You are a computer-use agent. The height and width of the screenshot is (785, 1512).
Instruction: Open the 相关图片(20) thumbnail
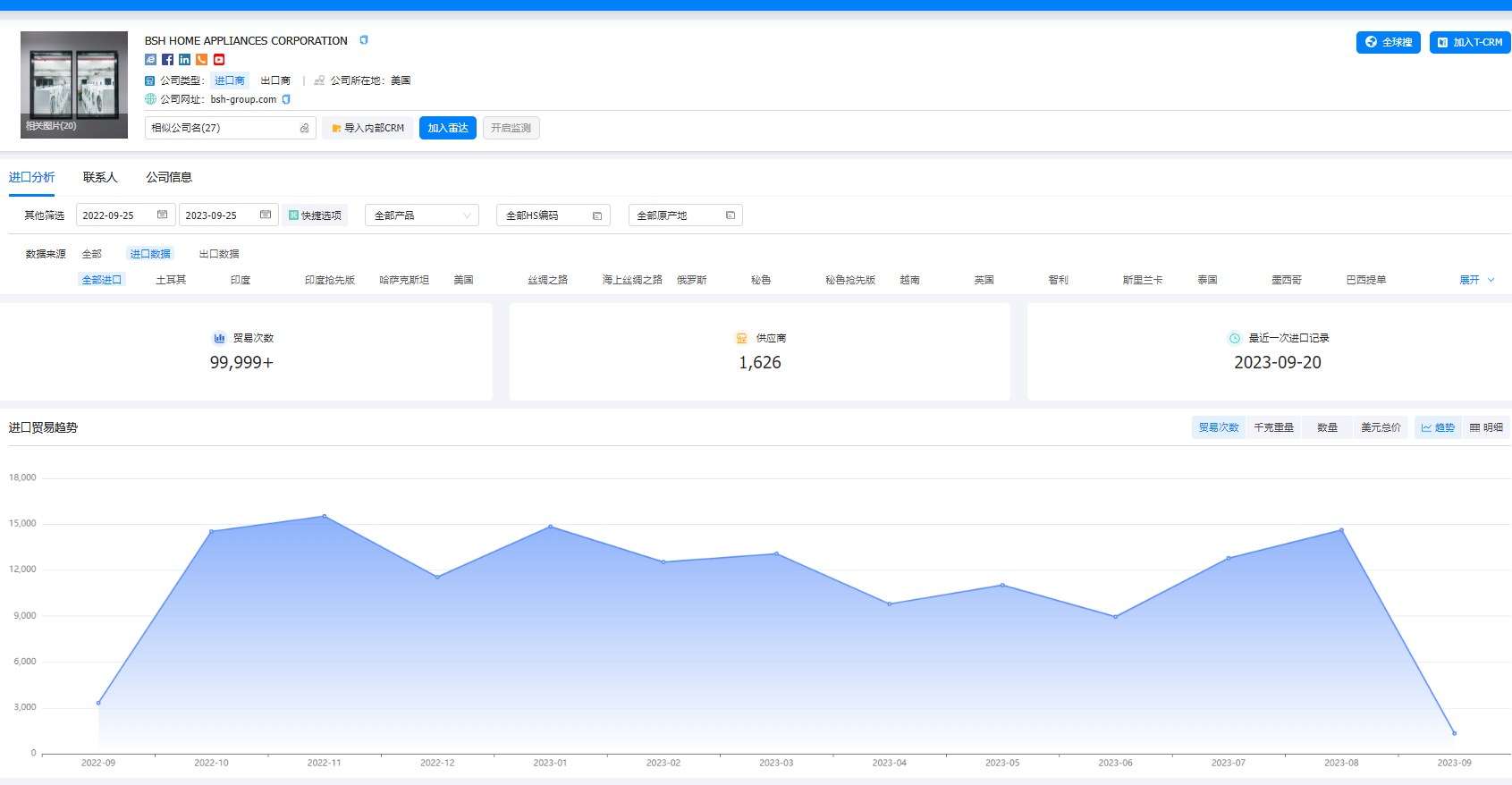[74, 85]
